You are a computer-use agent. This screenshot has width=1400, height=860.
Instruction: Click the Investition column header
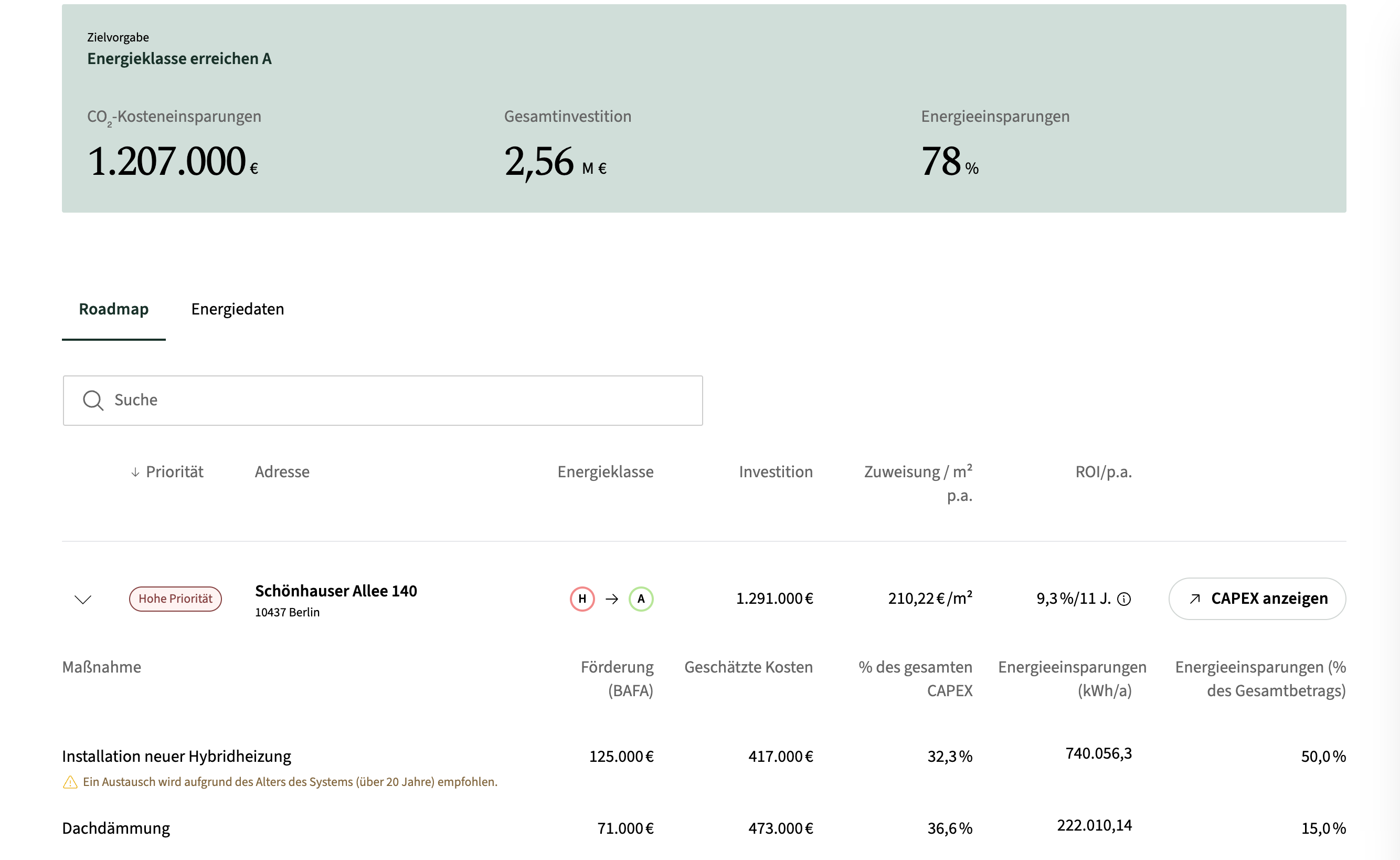(x=776, y=472)
